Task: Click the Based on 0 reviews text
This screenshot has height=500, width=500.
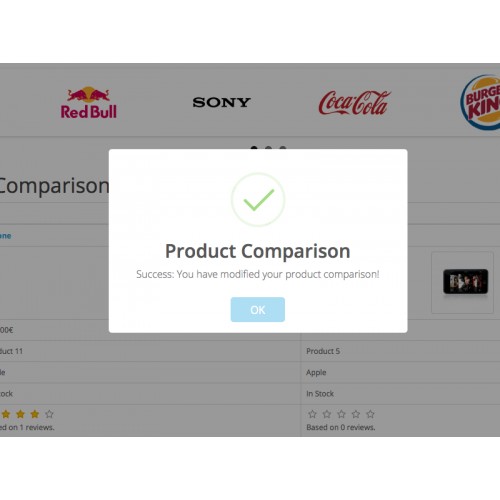Action: (x=341, y=427)
